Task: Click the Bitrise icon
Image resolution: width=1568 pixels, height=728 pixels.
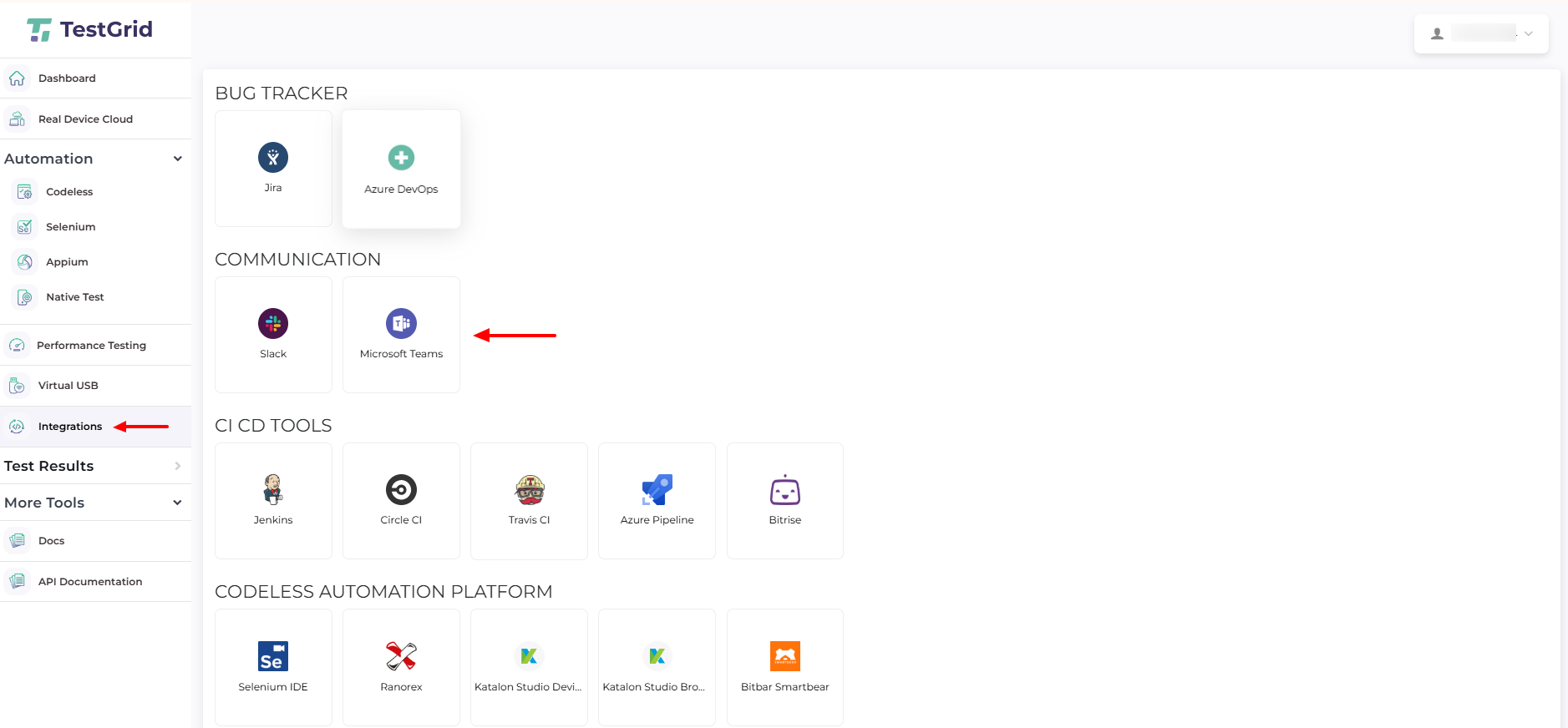Action: tap(785, 490)
